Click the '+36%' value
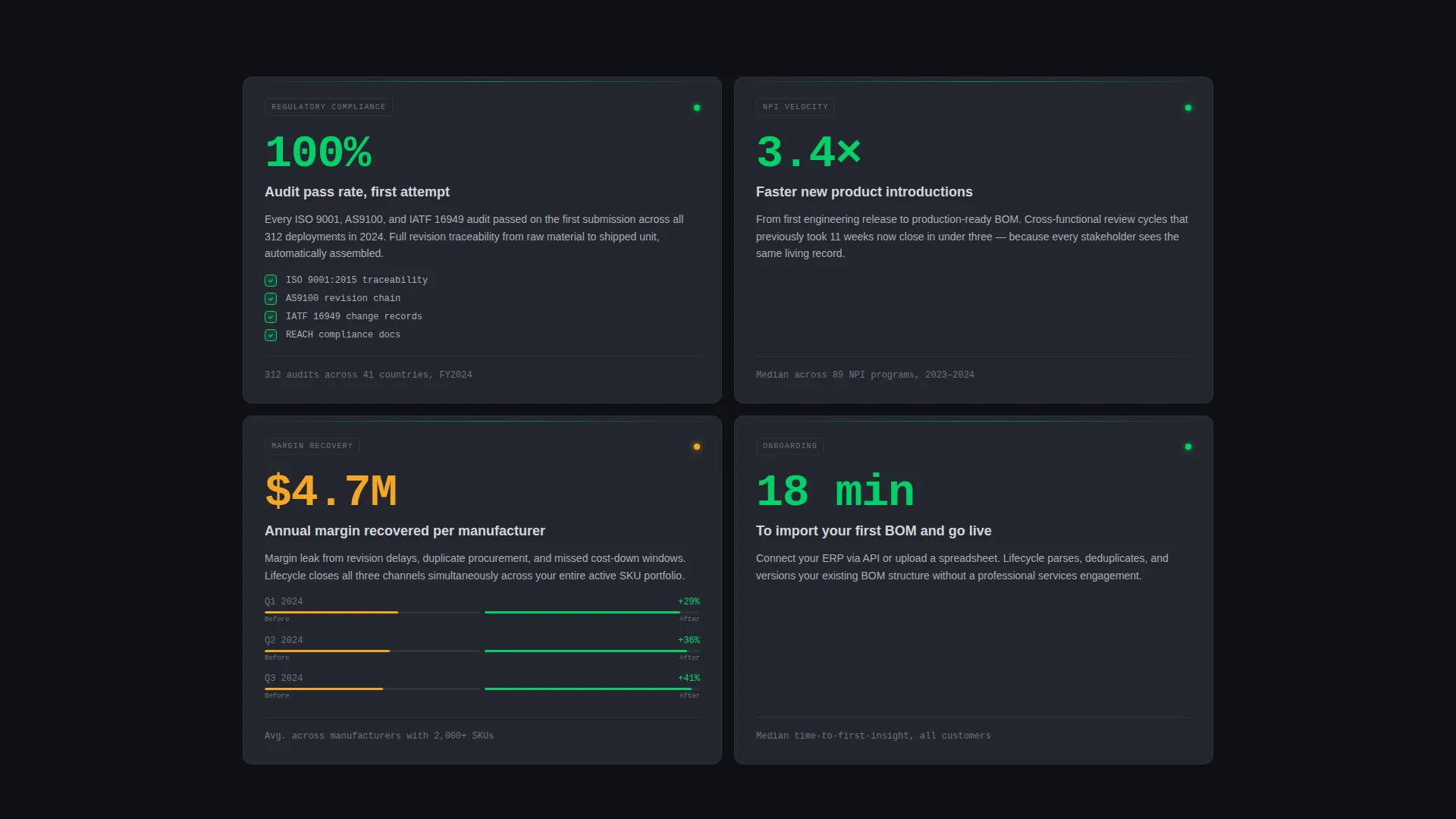Viewport: 1456px width, 819px height. point(689,641)
